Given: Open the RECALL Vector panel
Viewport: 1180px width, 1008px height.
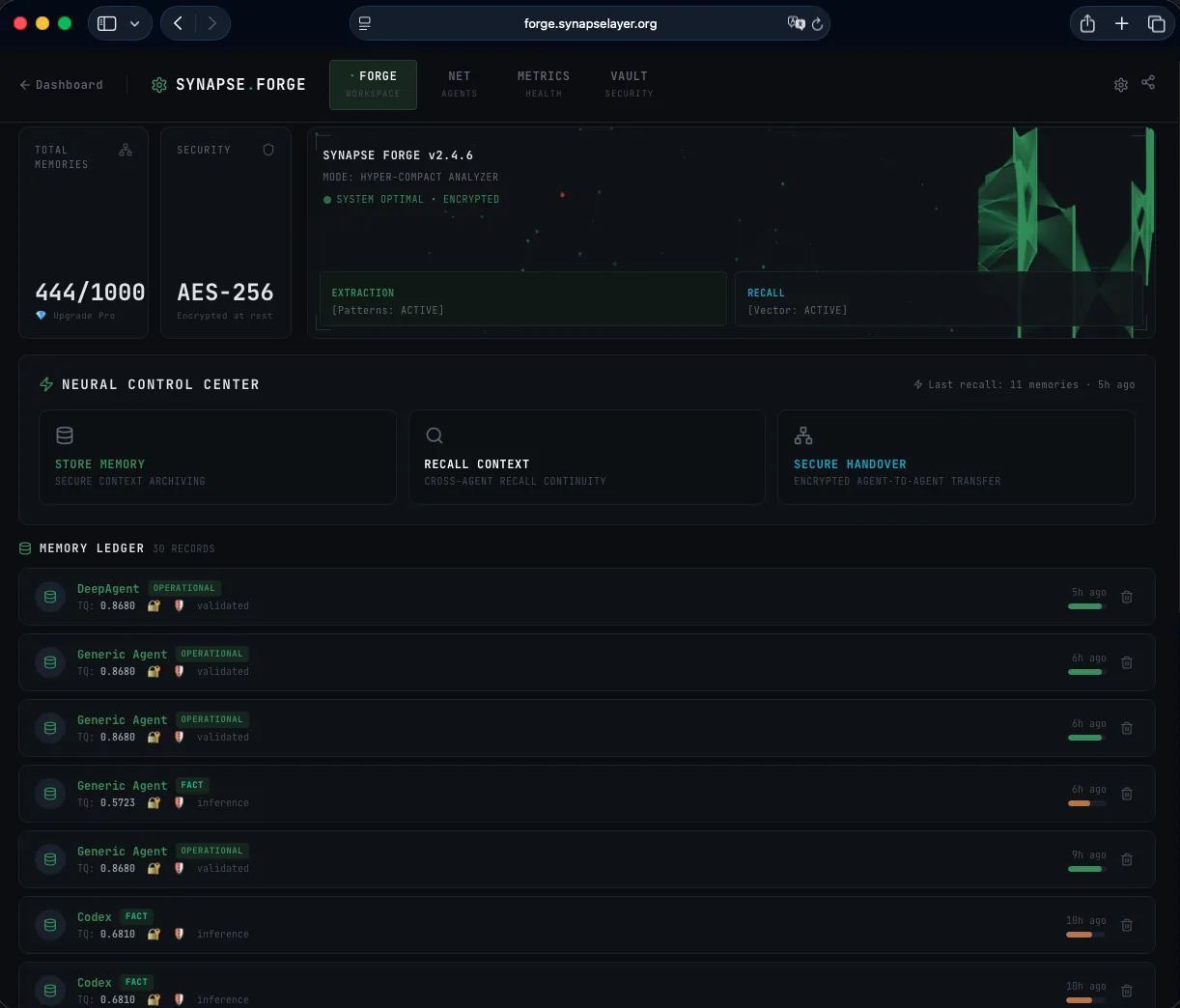Looking at the screenshot, I should (x=939, y=299).
